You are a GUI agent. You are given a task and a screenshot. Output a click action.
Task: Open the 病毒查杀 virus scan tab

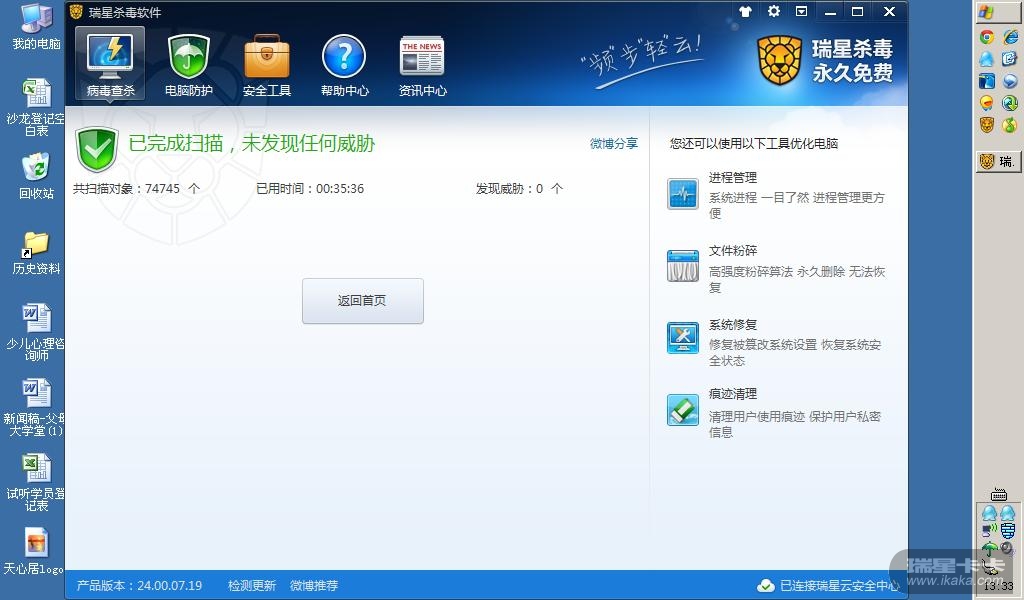pos(110,63)
